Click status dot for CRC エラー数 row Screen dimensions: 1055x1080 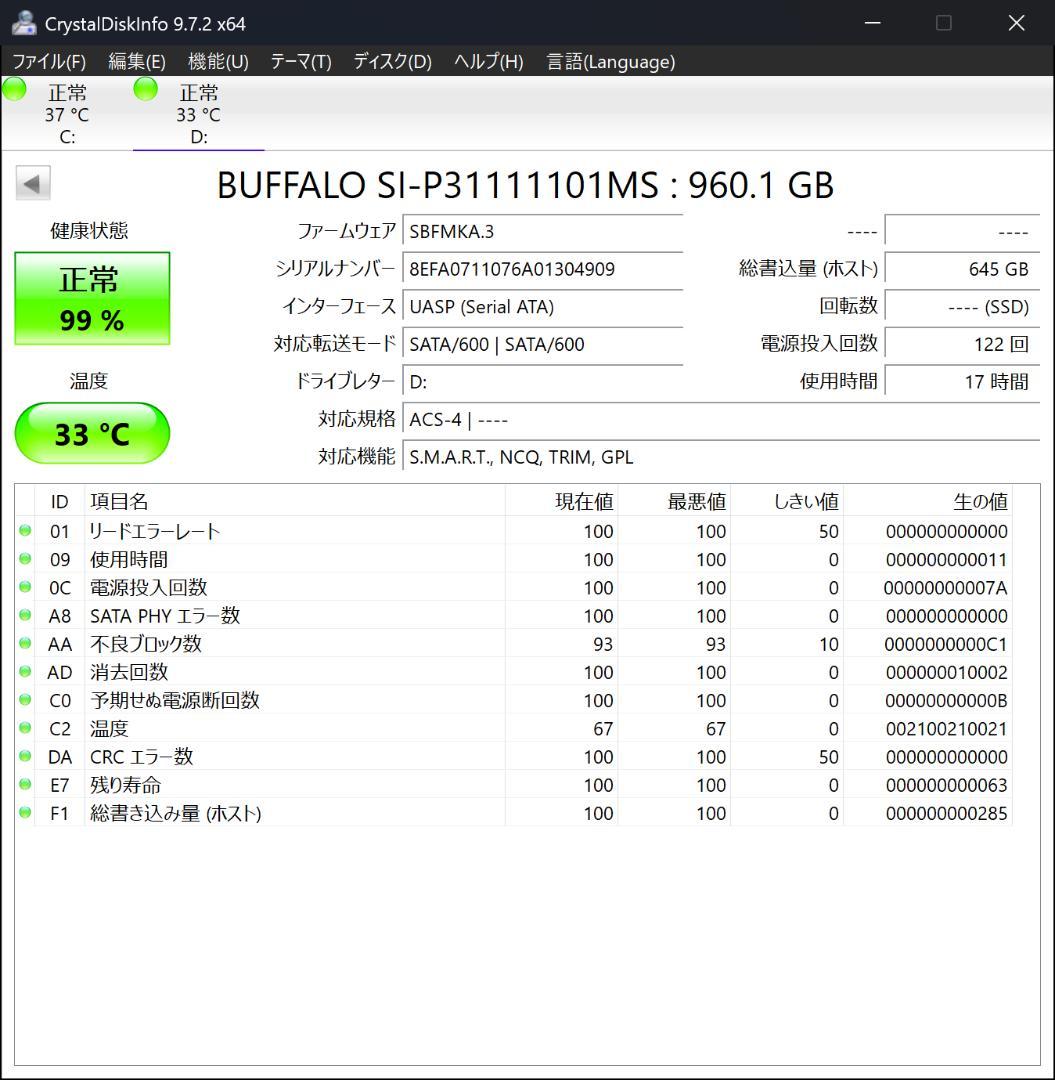point(25,756)
